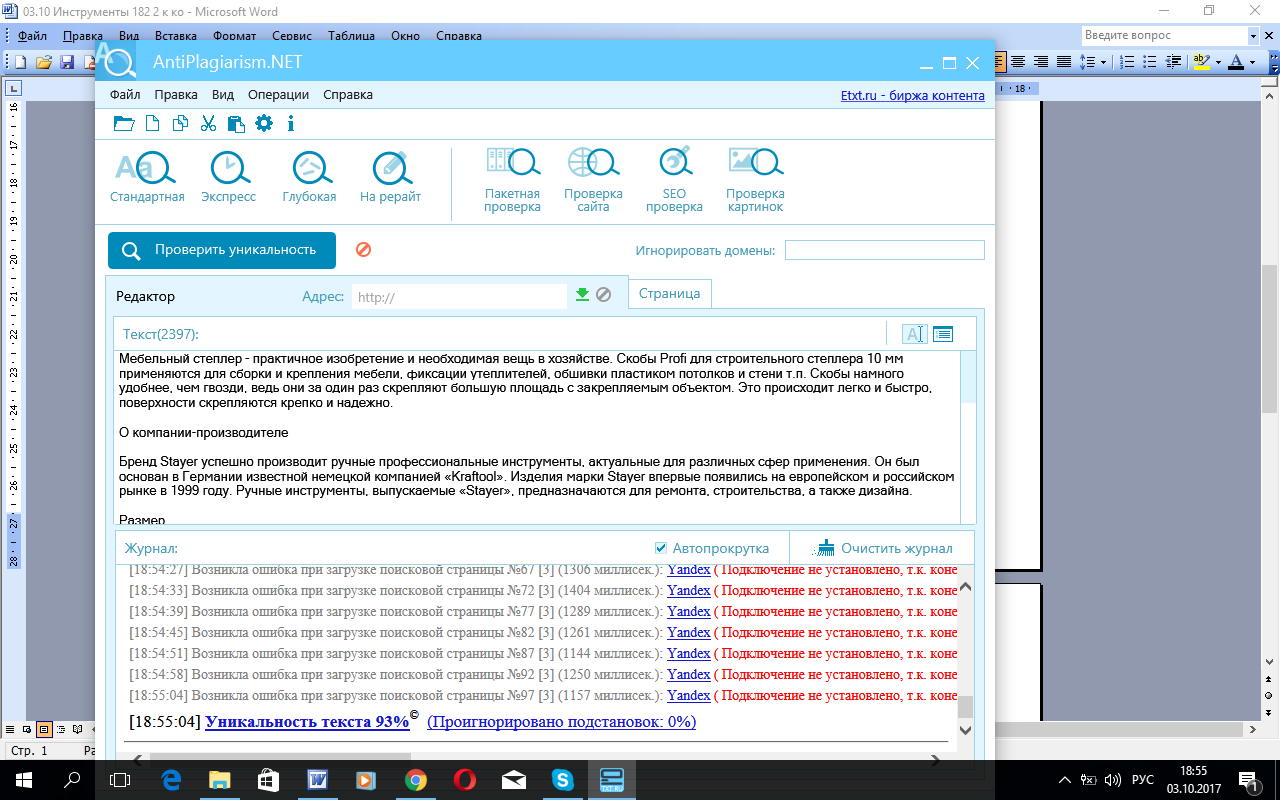Click the Игнорировать домены input field
The height and width of the screenshot is (800, 1280).
click(885, 250)
